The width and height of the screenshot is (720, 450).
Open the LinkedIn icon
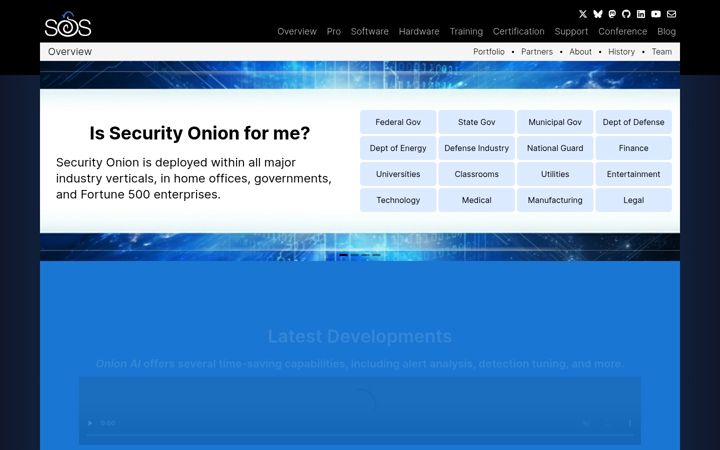[x=641, y=14]
